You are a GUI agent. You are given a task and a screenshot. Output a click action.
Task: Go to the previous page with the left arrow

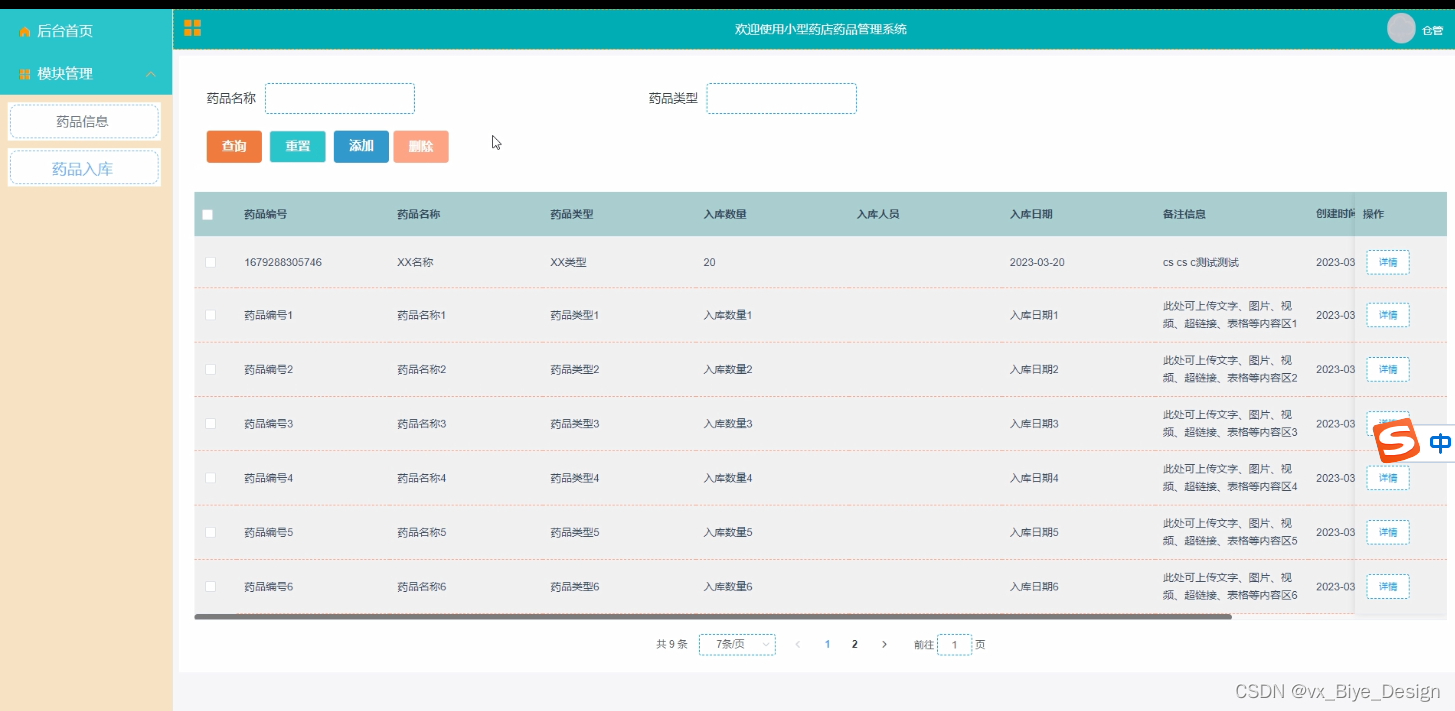pos(797,645)
